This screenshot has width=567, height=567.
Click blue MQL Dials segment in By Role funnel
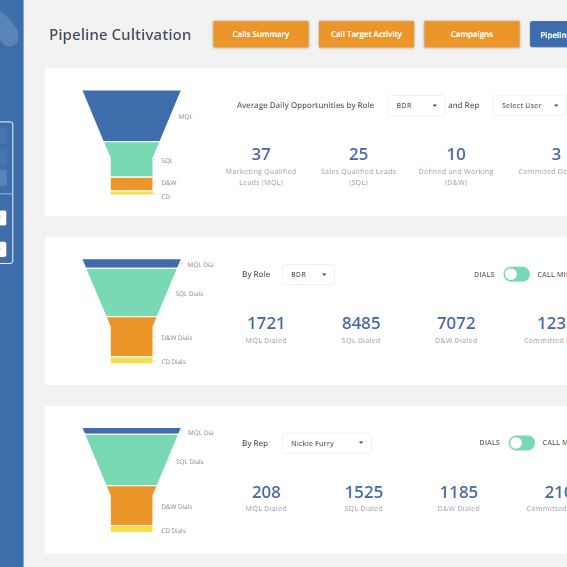tap(132, 263)
